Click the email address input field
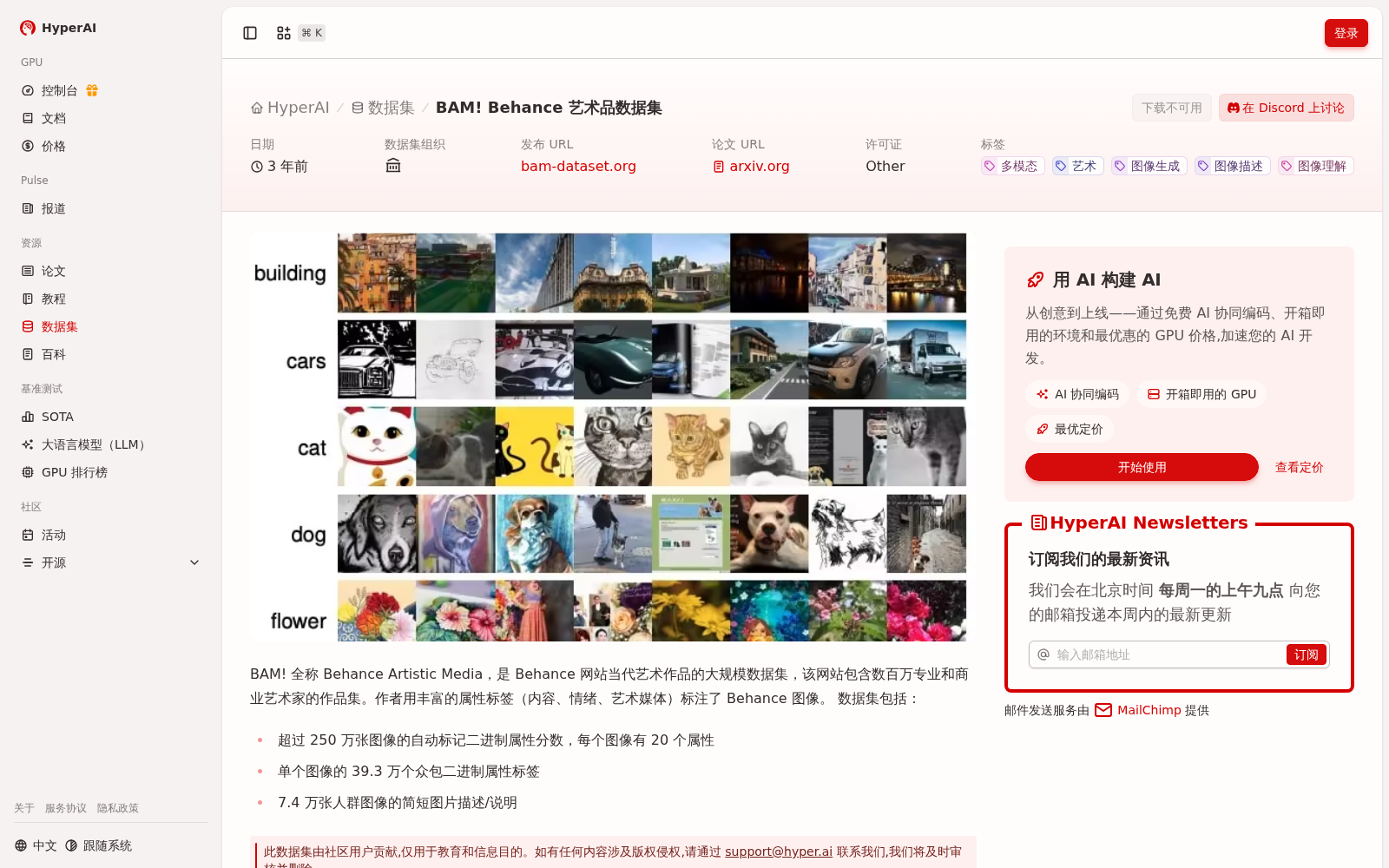 [1168, 654]
